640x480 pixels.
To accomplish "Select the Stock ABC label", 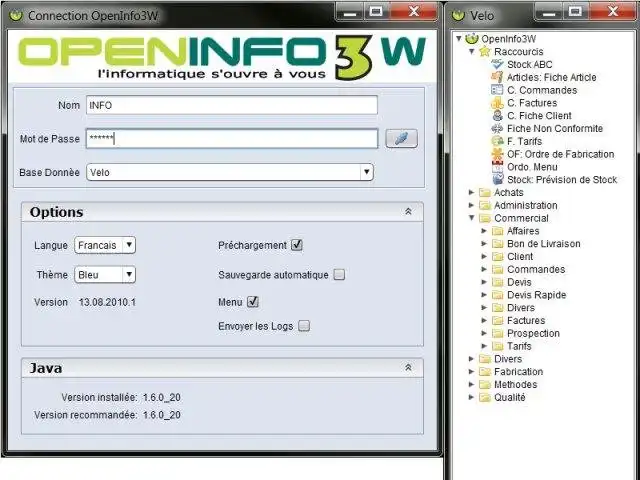I will click(x=529, y=64).
